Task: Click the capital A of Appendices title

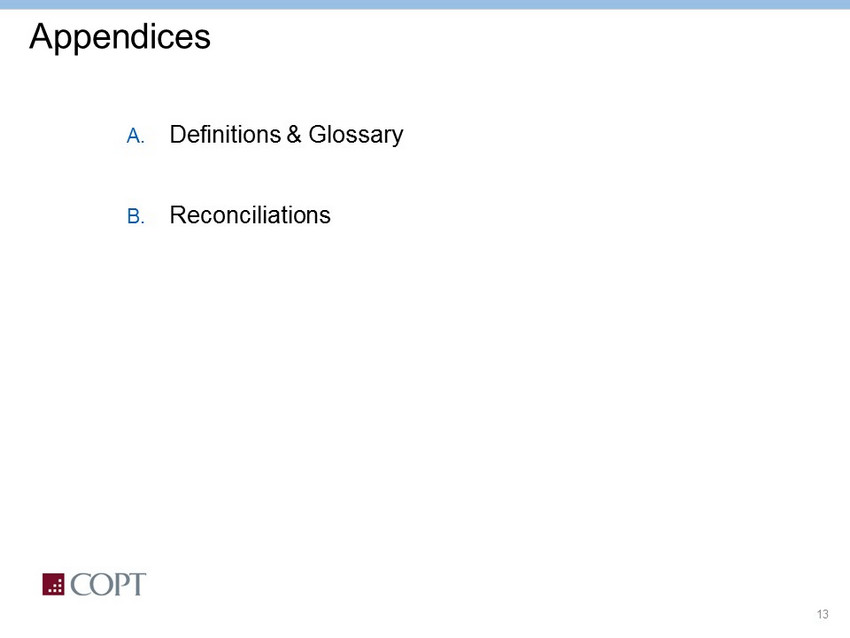Action: [40, 37]
